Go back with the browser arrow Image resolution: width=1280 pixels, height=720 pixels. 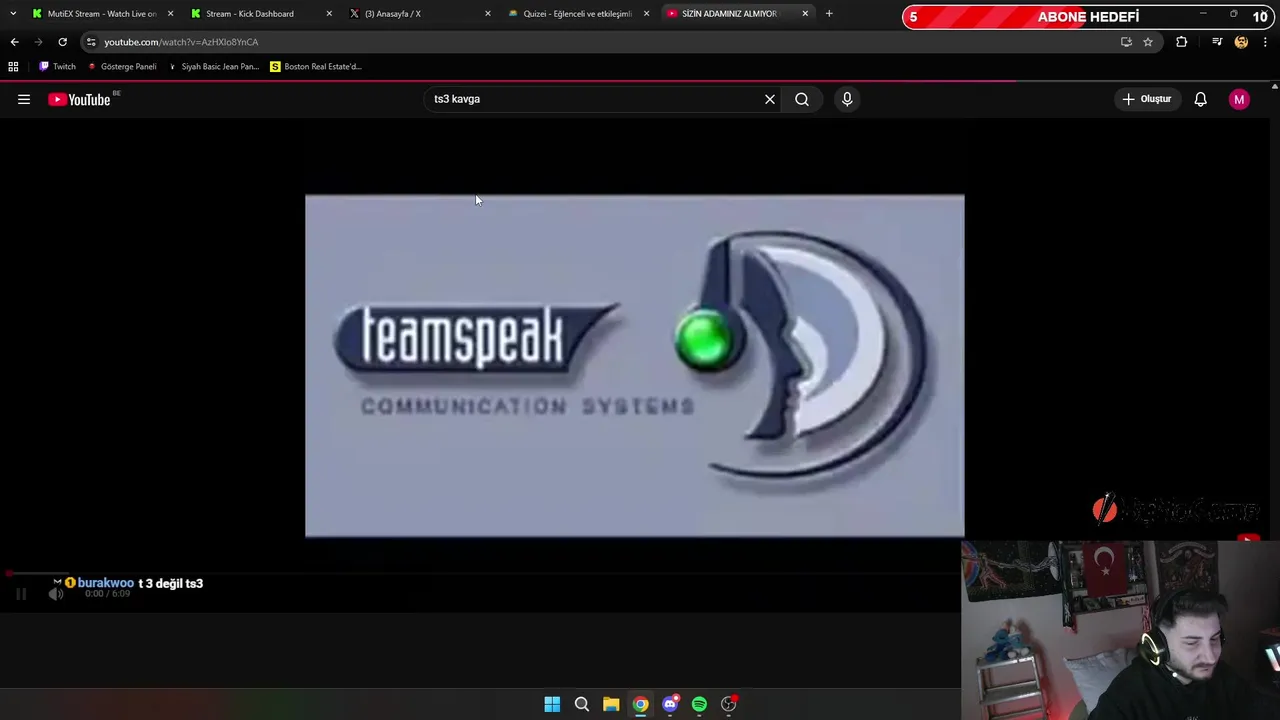click(x=14, y=42)
